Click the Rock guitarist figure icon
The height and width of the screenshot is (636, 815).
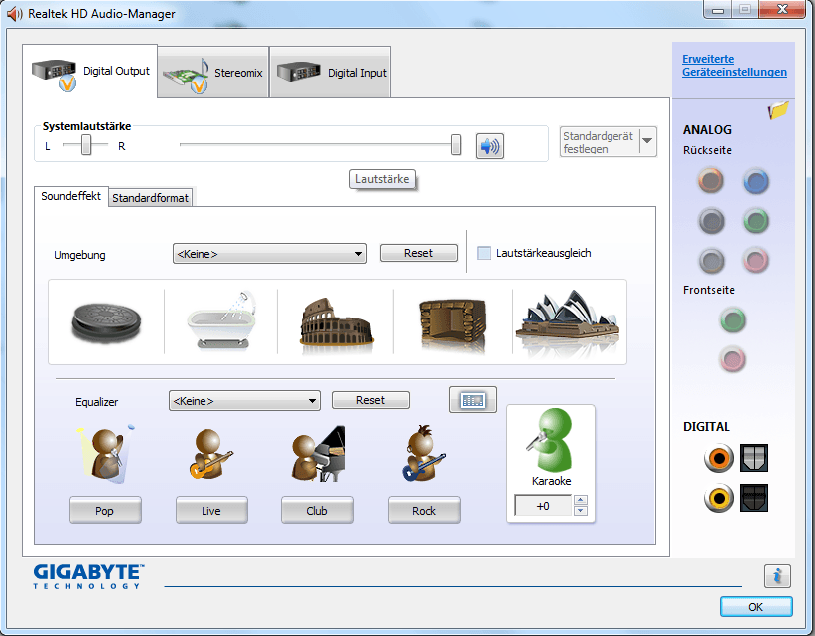(x=424, y=453)
